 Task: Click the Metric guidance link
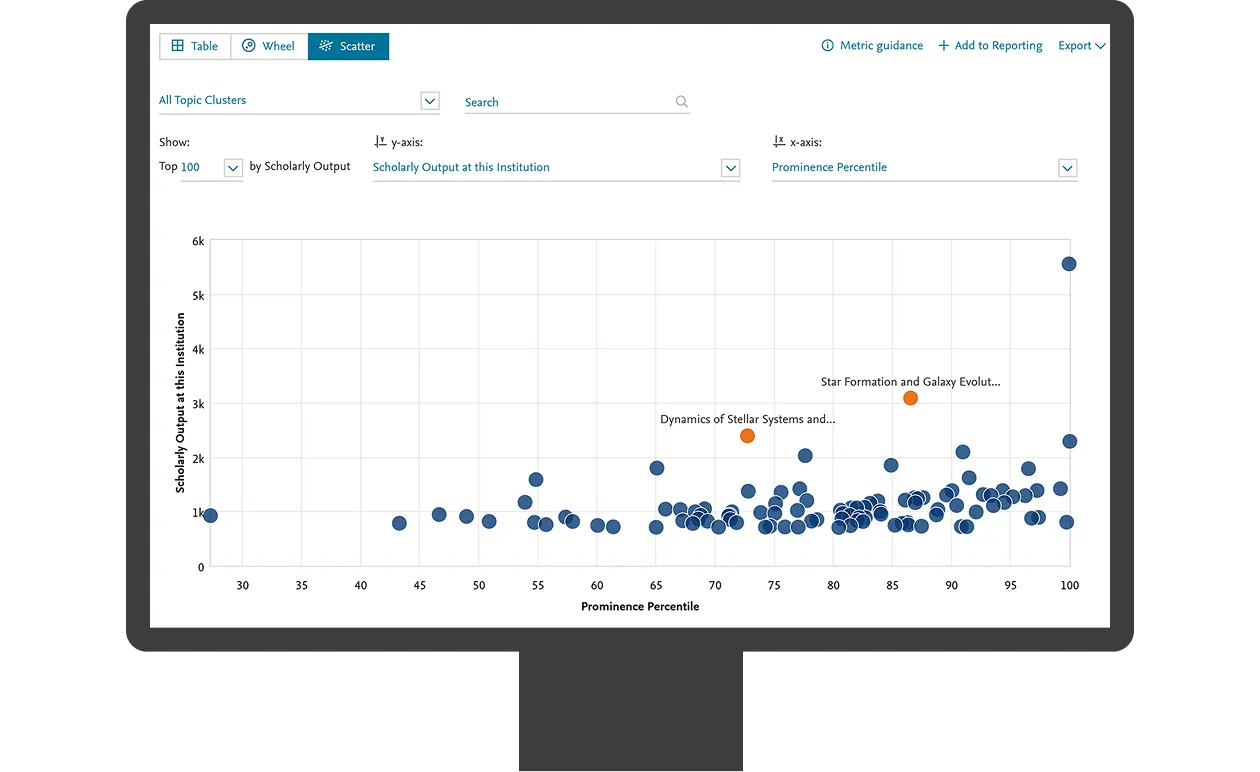[880, 45]
